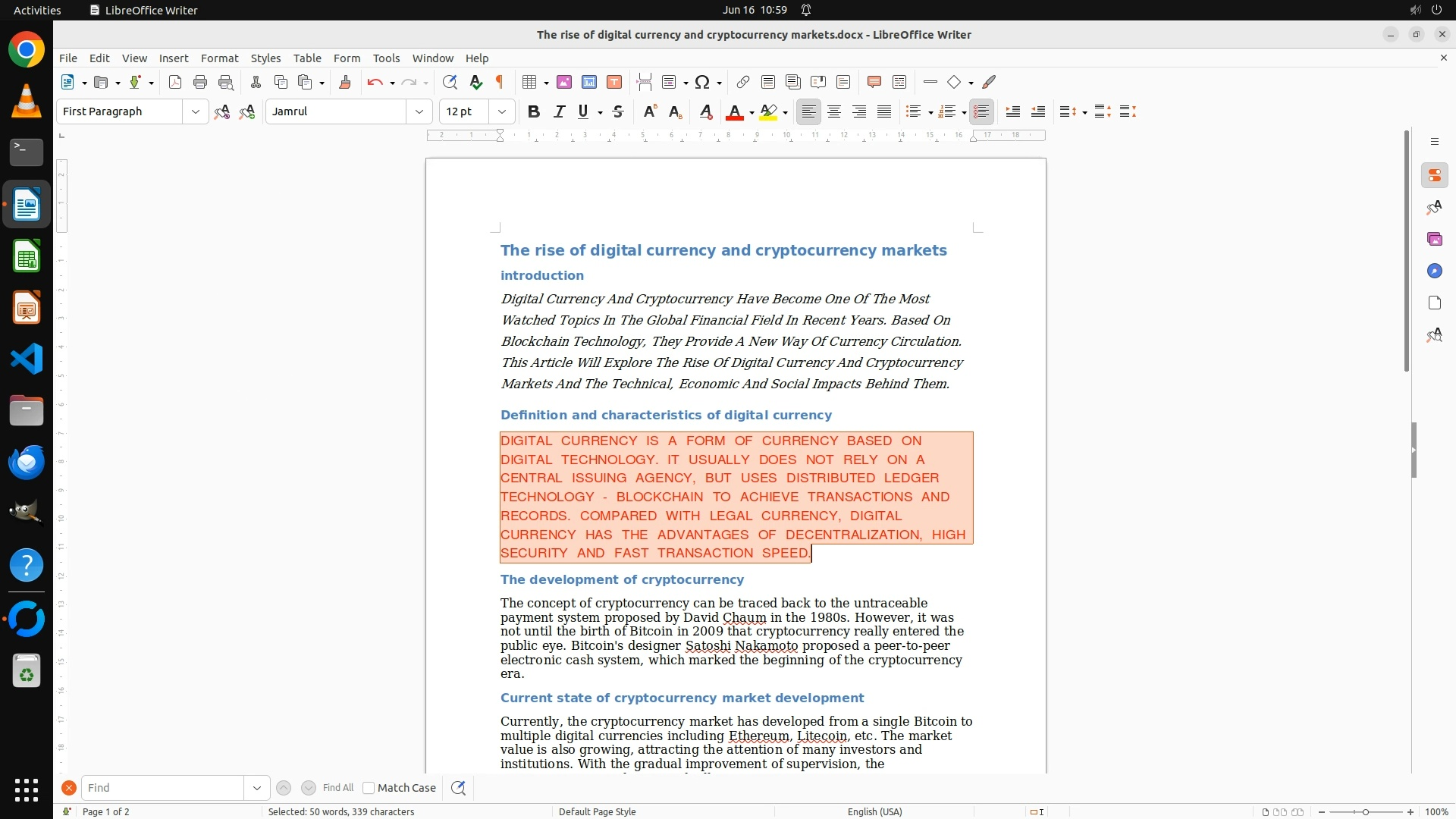Screen dimensions: 1456x819
Task: Toggle formatting marks pilcrow icon
Action: [500, 82]
